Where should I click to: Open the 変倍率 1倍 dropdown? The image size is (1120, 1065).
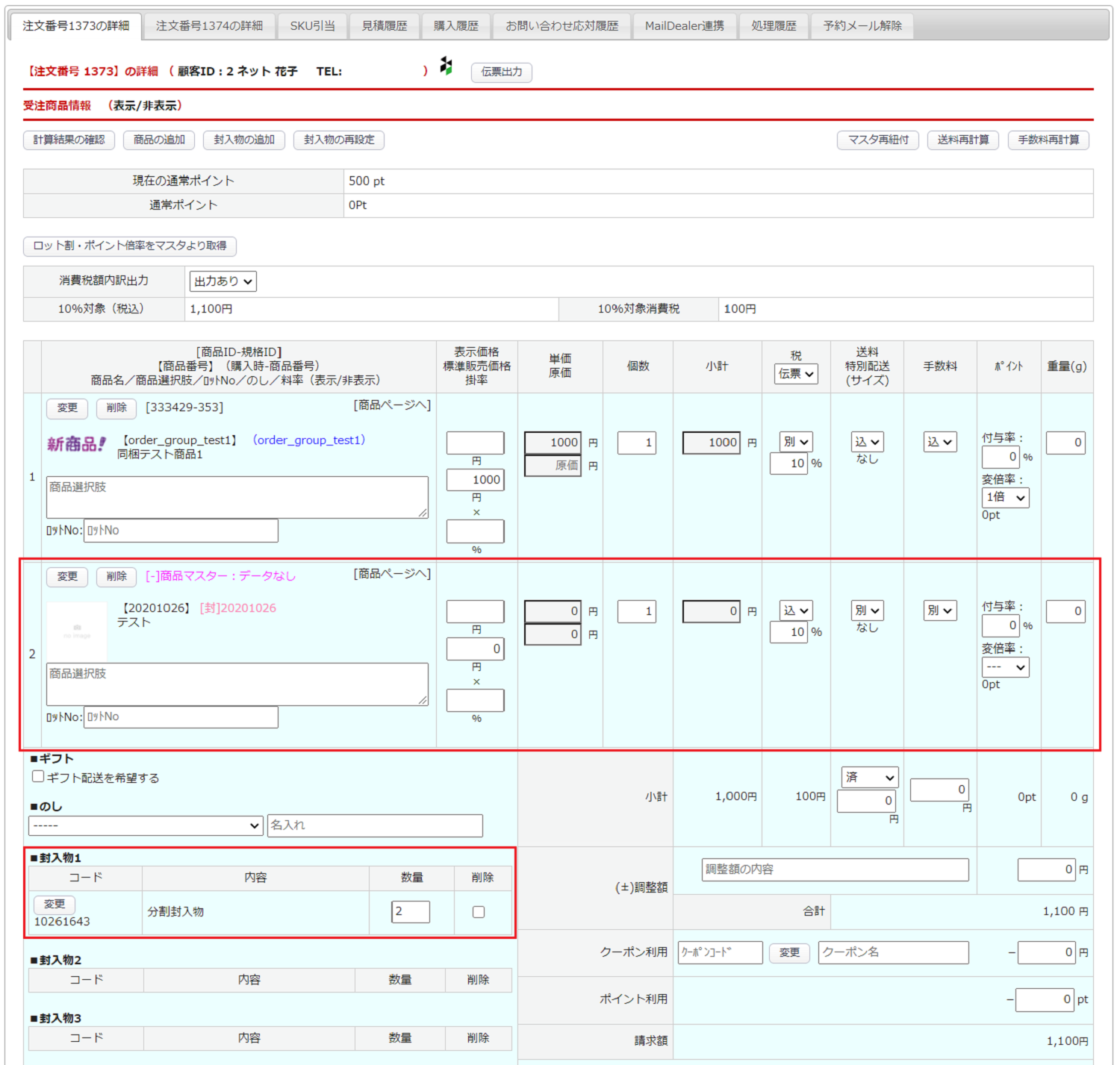point(1005,498)
